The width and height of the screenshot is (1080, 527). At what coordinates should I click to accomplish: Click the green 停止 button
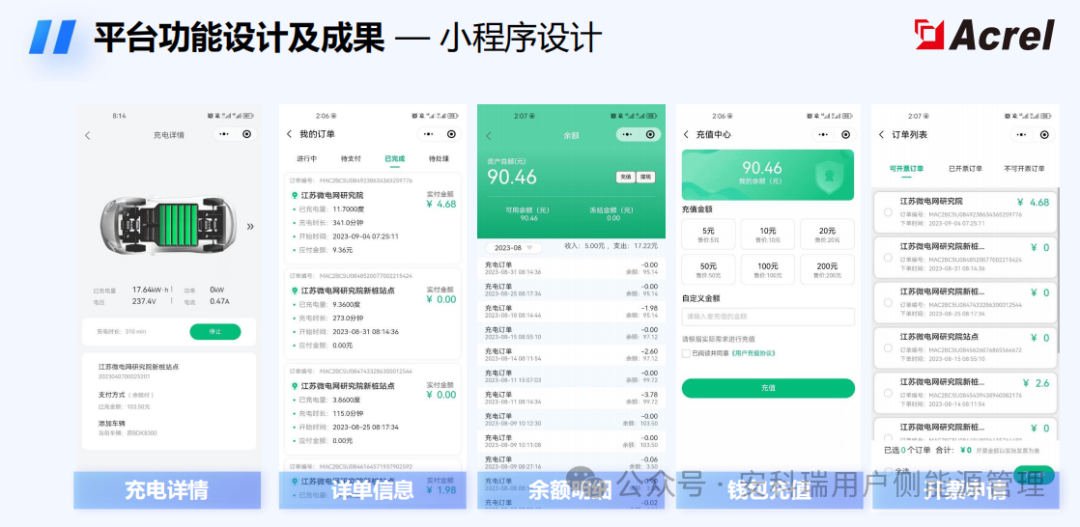pyautogui.click(x=216, y=331)
